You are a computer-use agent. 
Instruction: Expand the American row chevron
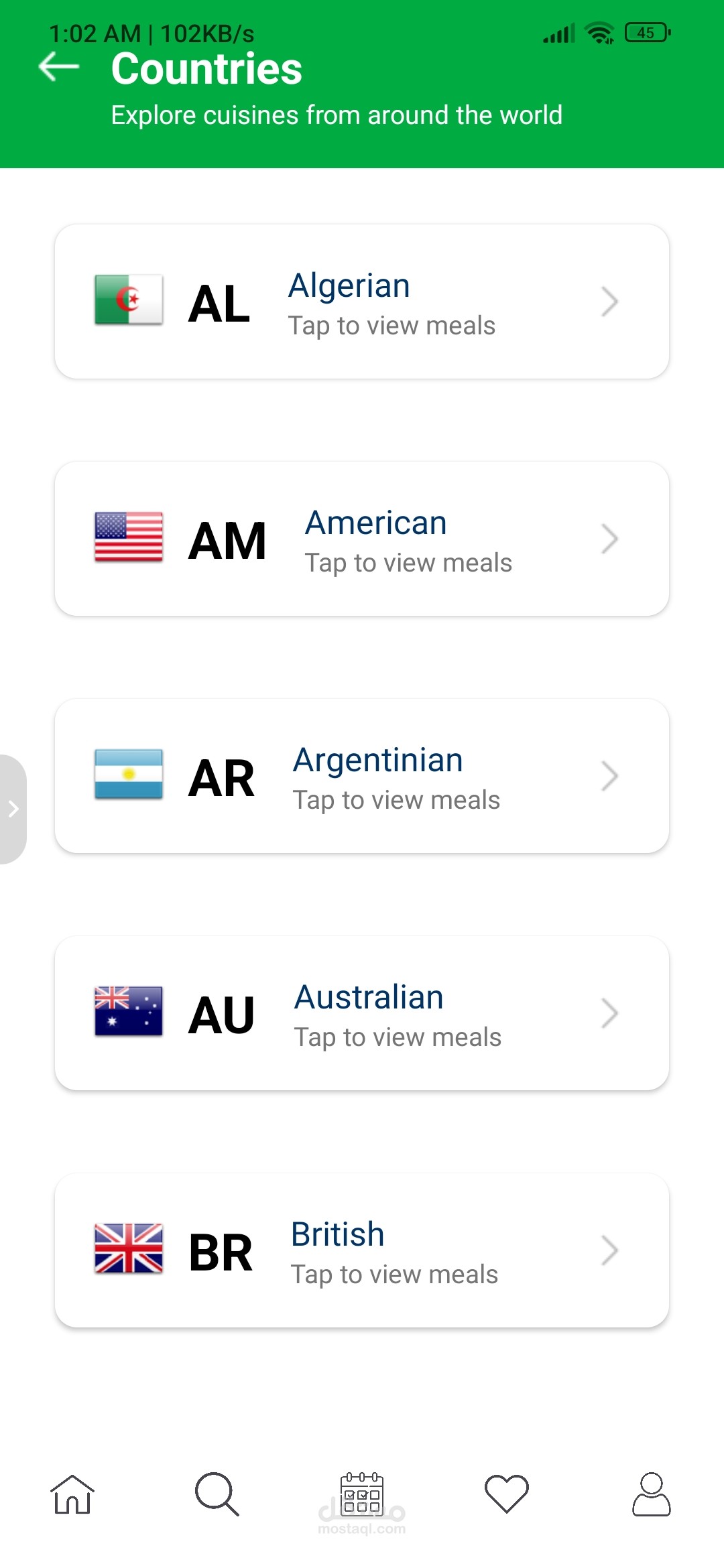(609, 539)
